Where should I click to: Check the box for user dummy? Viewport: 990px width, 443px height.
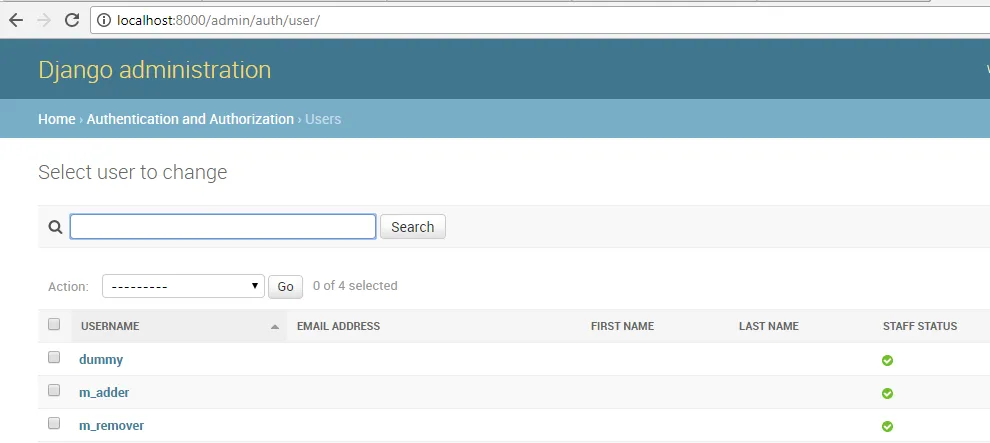click(x=54, y=357)
